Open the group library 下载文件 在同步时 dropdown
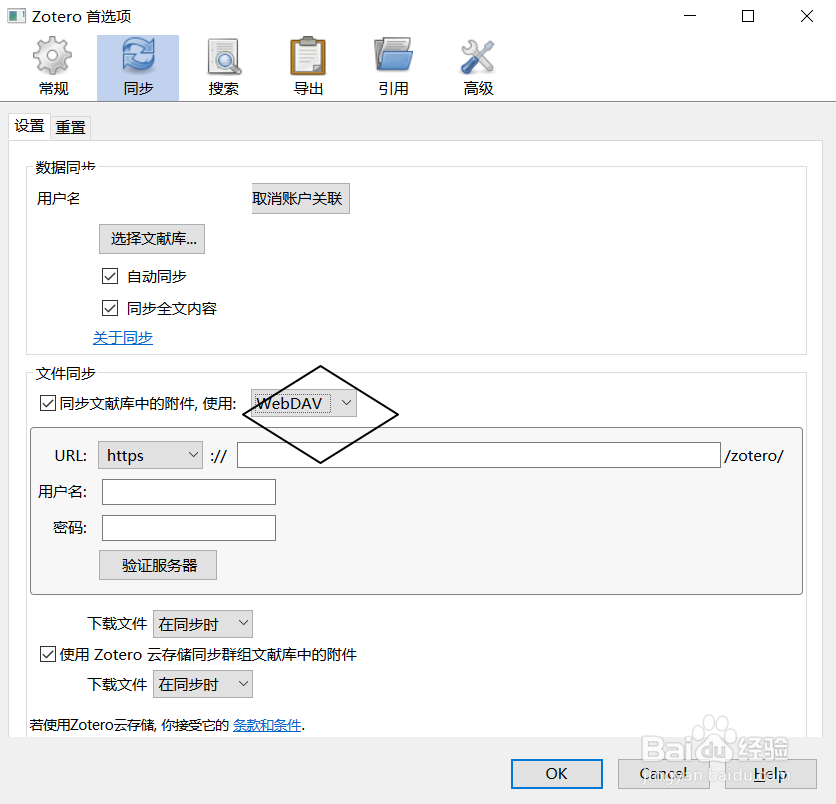836x804 pixels. tap(203, 684)
